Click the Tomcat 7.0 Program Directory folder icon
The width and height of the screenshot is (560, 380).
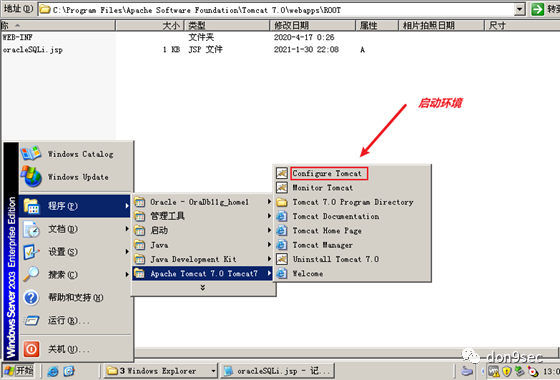click(281, 202)
